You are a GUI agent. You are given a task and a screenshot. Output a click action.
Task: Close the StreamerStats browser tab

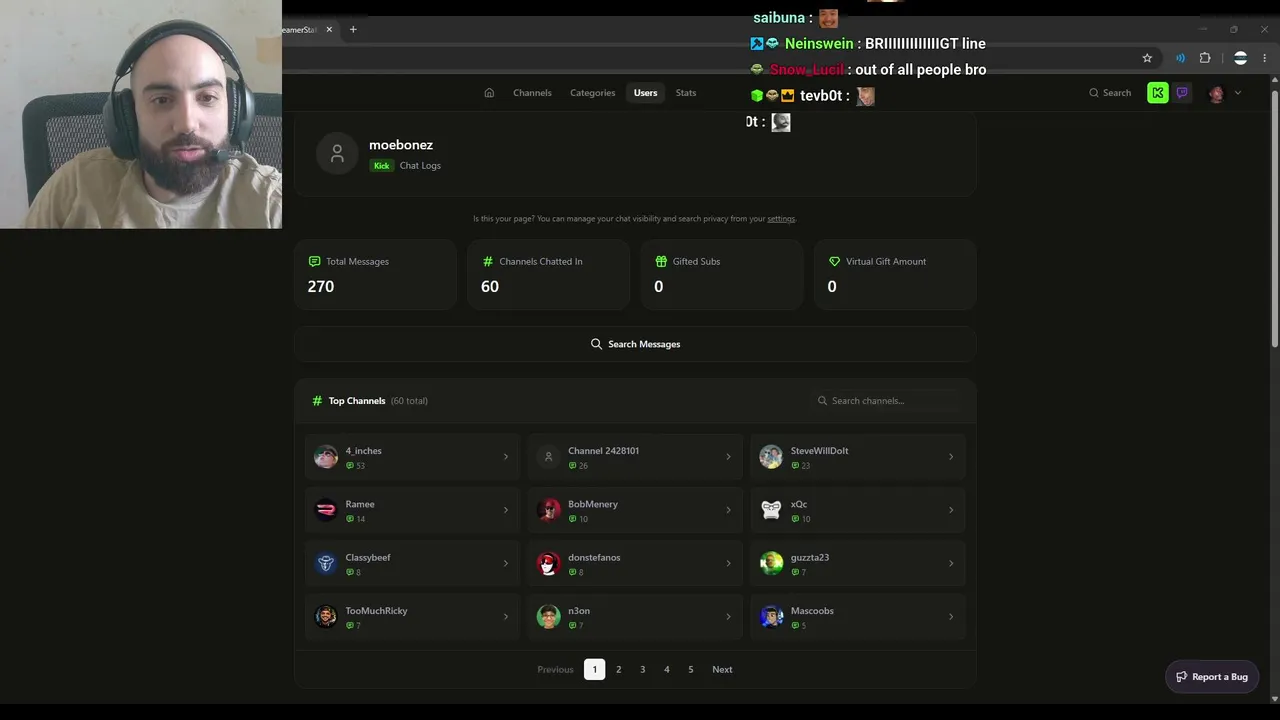tap(329, 30)
